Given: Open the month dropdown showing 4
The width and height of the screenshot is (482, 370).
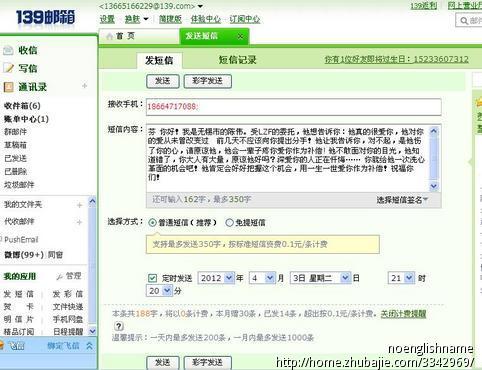Looking at the screenshot, I should click(270, 278).
